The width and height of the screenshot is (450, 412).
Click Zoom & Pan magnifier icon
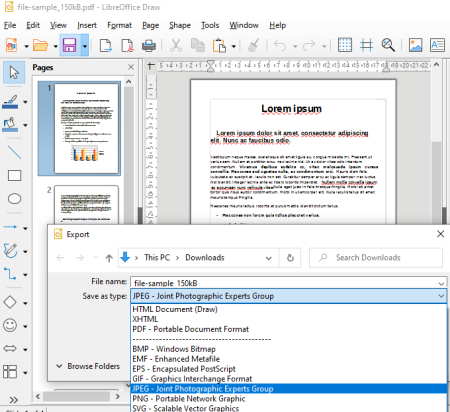[388, 45]
